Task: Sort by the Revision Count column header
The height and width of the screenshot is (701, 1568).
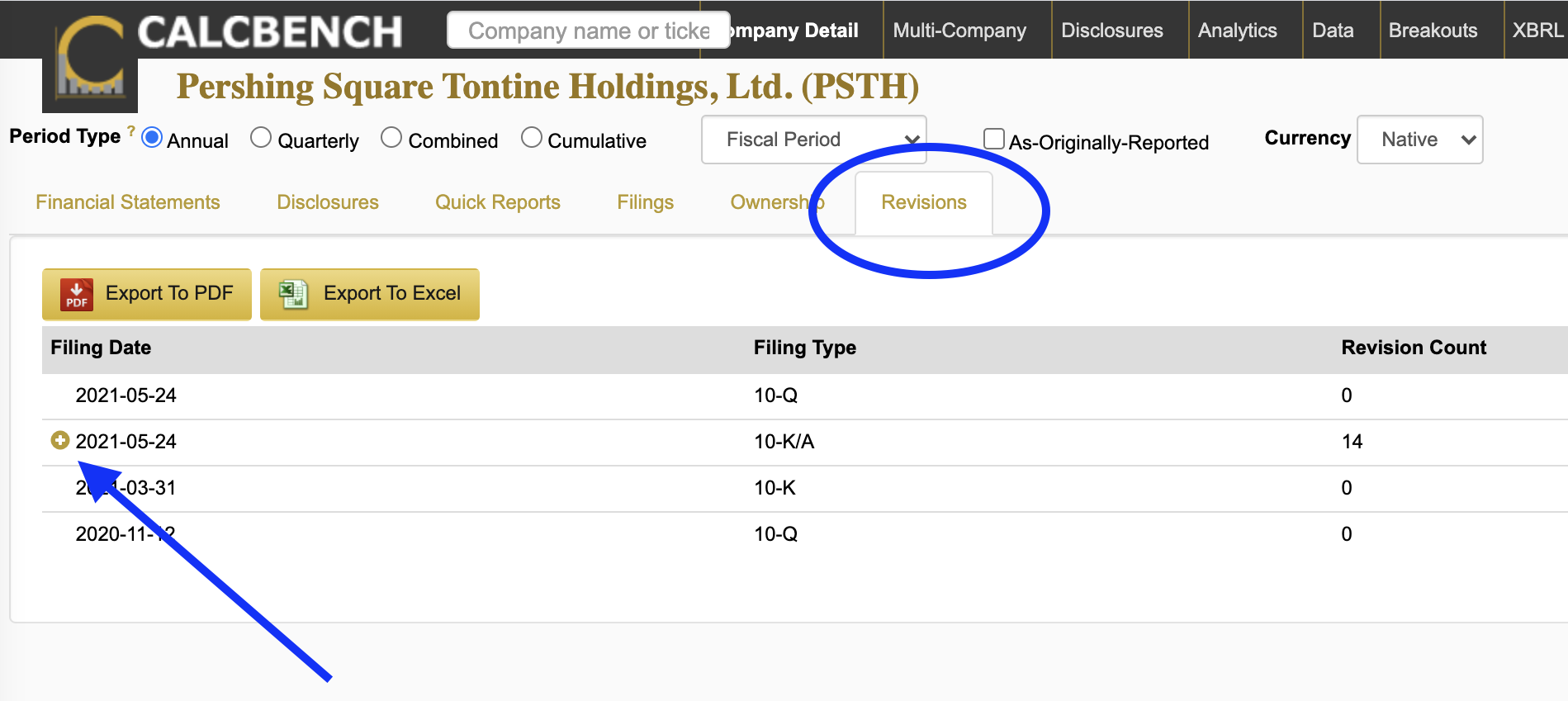Action: (1413, 348)
